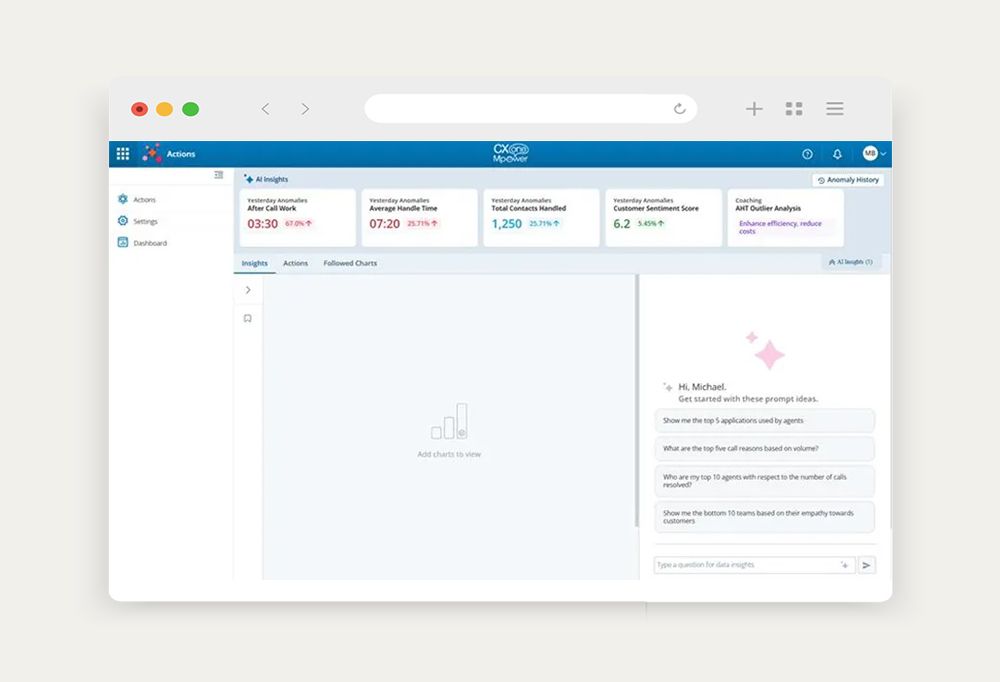Open the browser hamburger menu
The width and height of the screenshot is (1000, 682).
pos(835,109)
